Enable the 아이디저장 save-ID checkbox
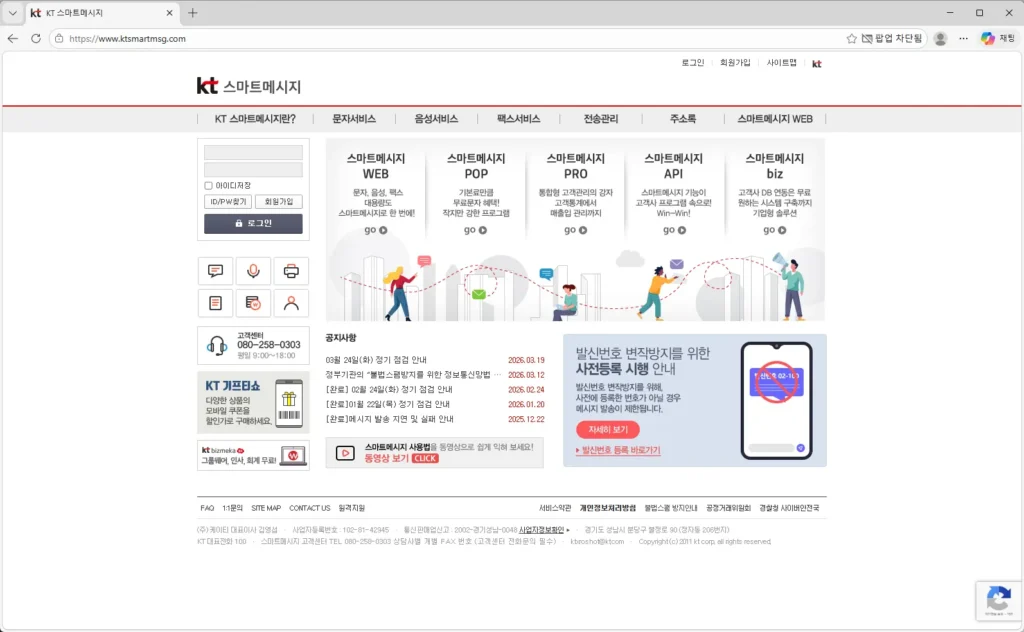Screen dimensions: 1024x632 (x=208, y=186)
